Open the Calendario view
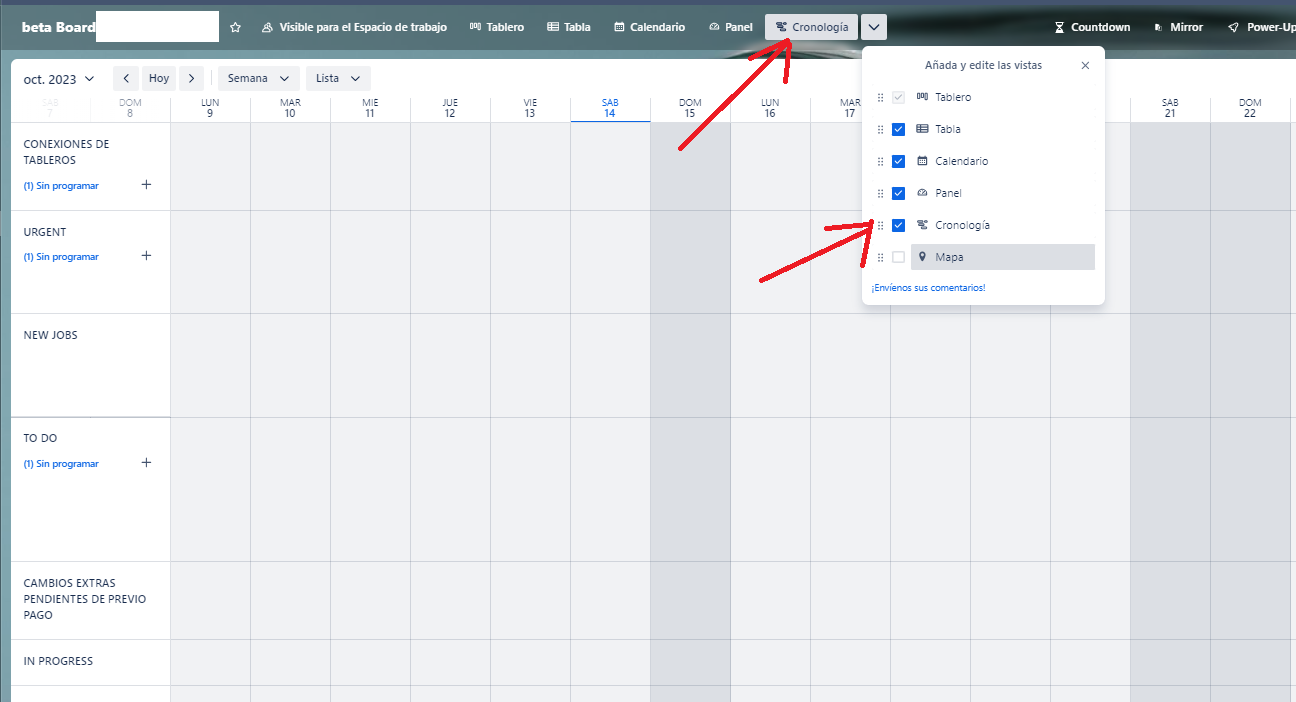1296x702 pixels. pyautogui.click(x=649, y=27)
